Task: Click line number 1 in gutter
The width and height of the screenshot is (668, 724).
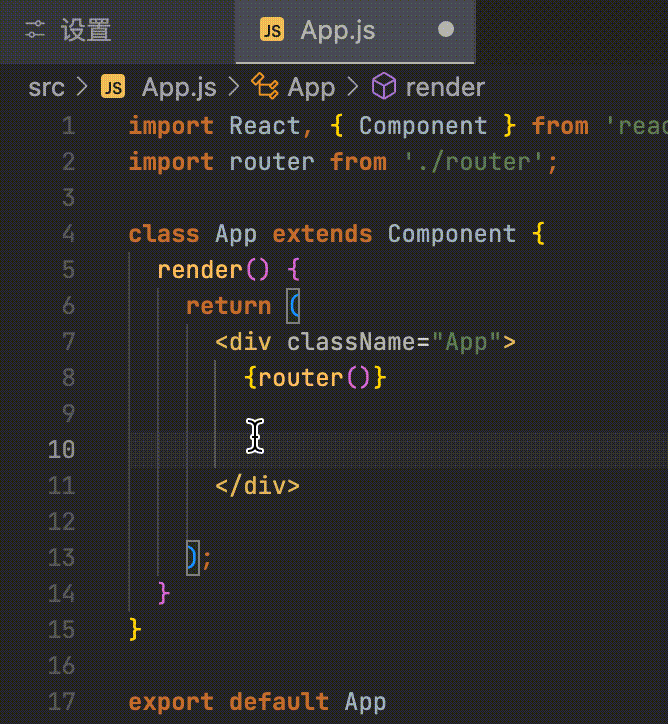Action: (x=68, y=126)
